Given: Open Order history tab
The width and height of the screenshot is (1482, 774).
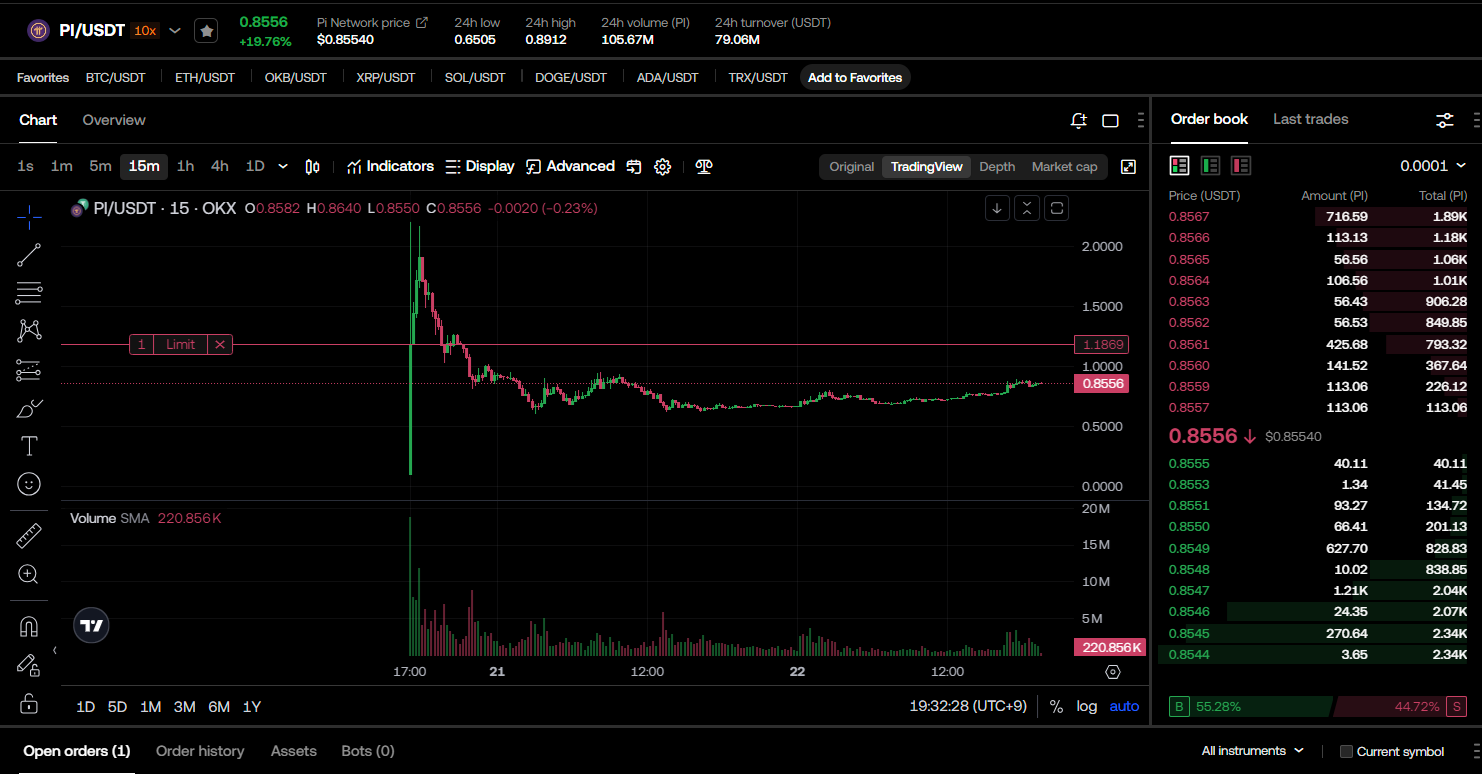Looking at the screenshot, I should click(x=200, y=751).
